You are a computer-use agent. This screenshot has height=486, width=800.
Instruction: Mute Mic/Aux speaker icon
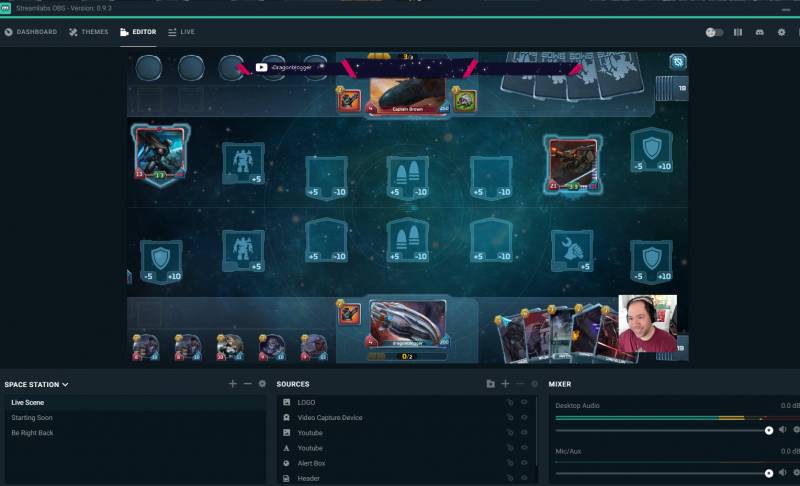coord(783,473)
